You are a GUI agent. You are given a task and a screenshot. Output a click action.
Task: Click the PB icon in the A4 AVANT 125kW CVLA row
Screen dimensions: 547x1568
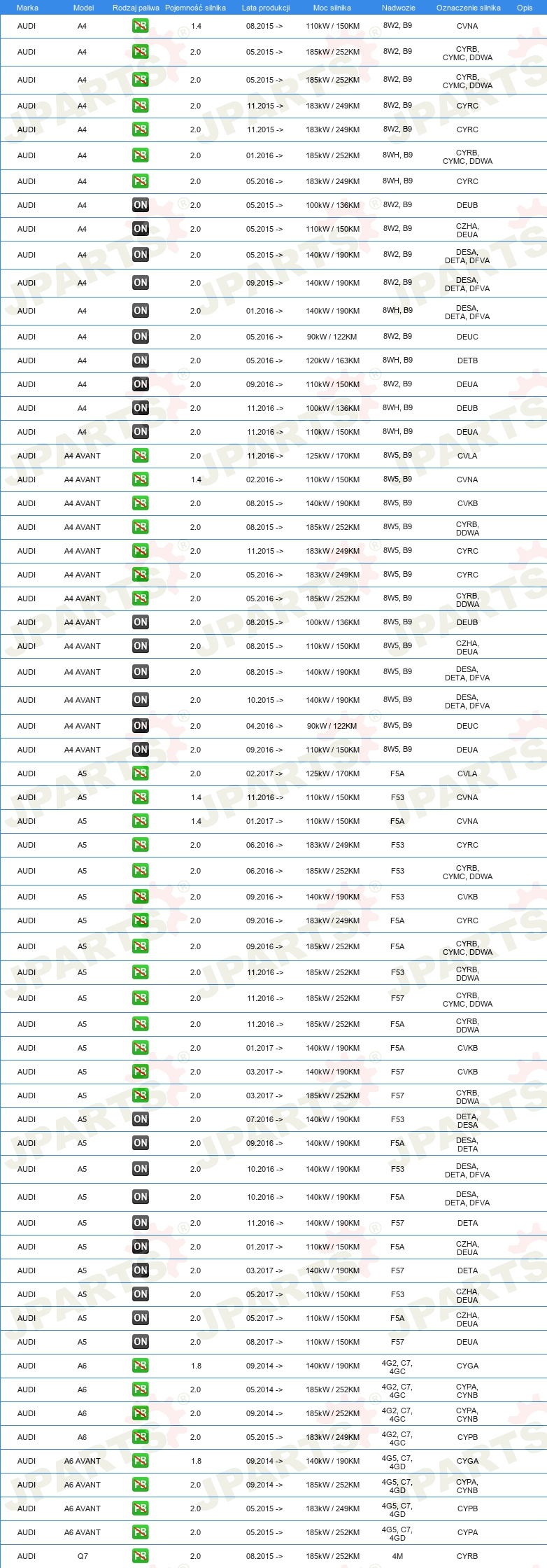tap(140, 456)
